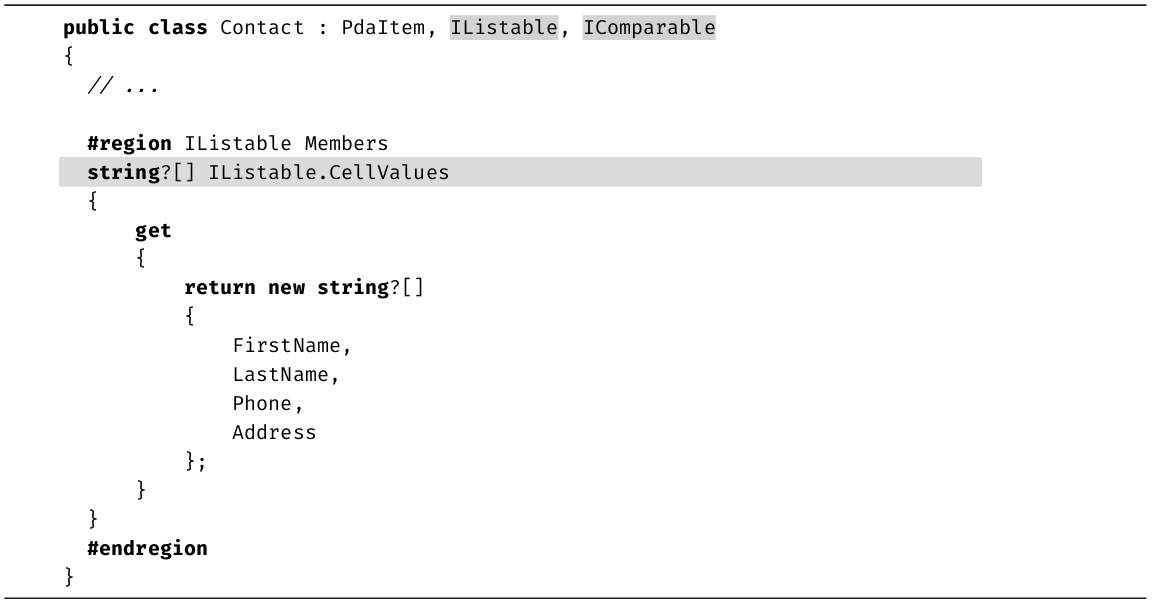The image size is (1152, 604).
Task: Click the Address array element
Action: [274, 433]
